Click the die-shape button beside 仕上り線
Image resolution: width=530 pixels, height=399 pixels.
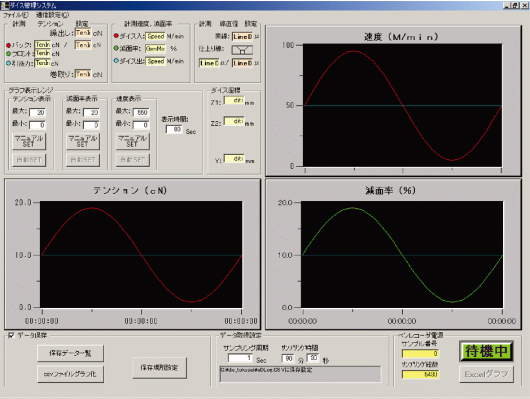[242, 50]
